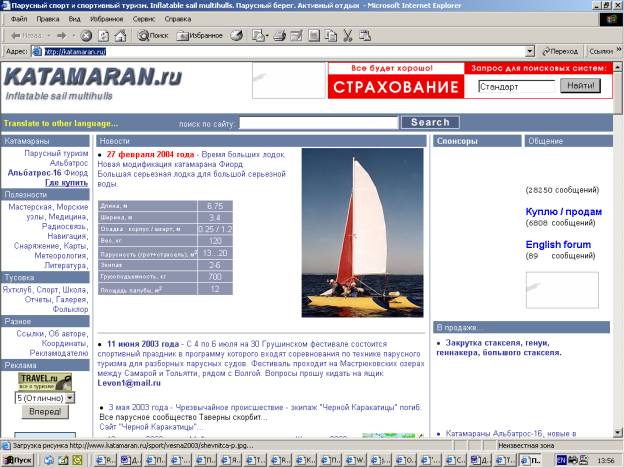Expand the address bar dropdown

point(530,51)
